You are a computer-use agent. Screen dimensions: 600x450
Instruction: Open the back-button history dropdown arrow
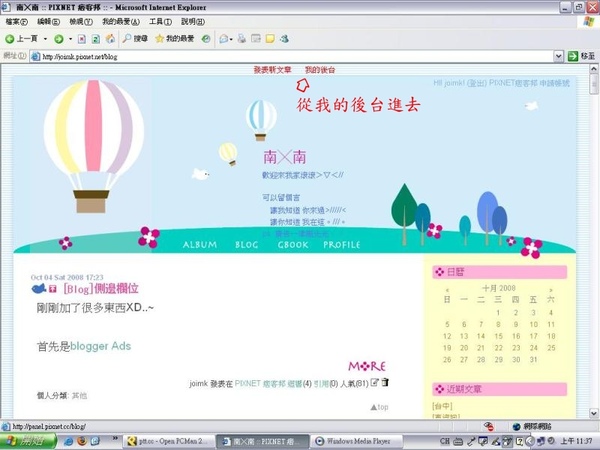(x=45, y=39)
